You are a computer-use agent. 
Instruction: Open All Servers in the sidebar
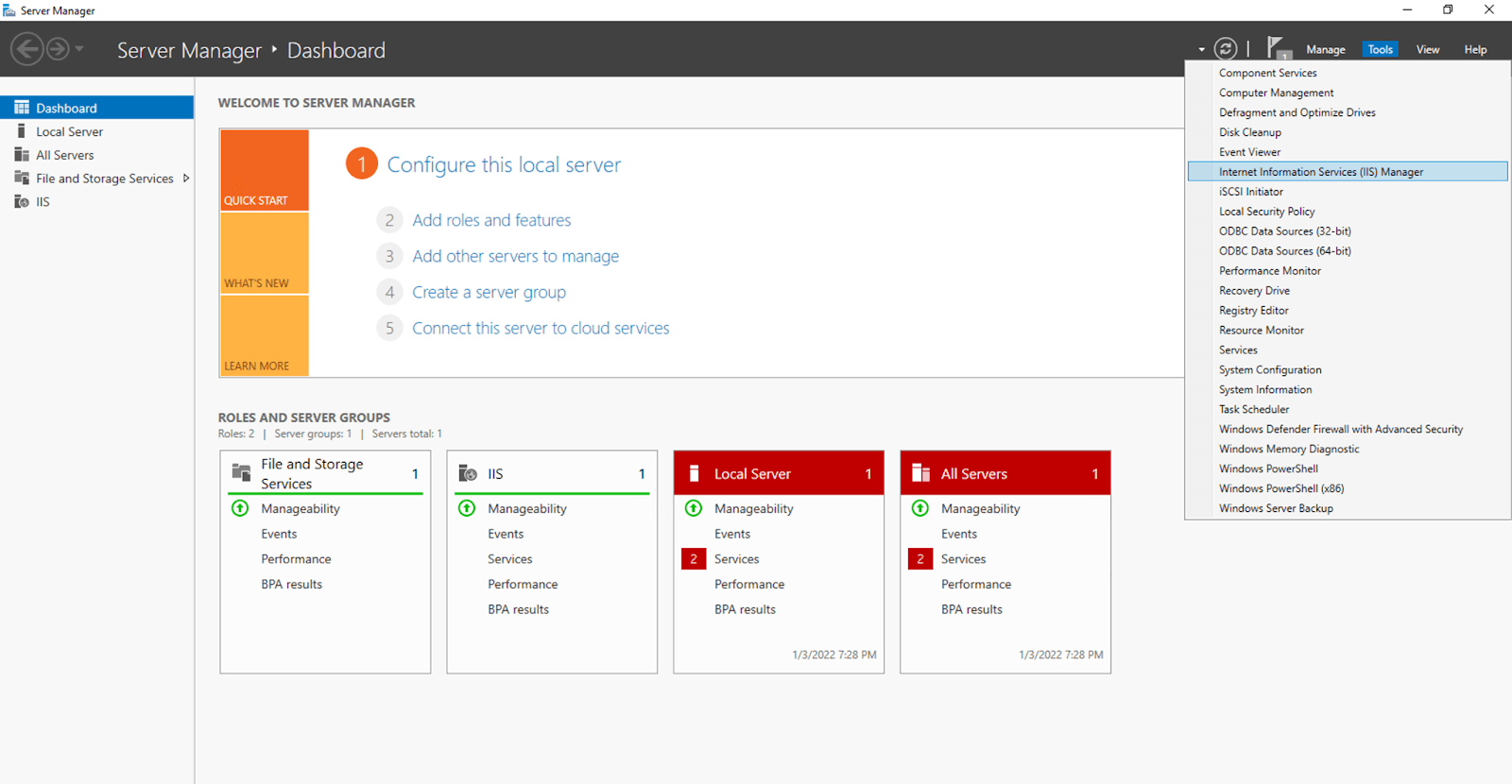coord(97,155)
